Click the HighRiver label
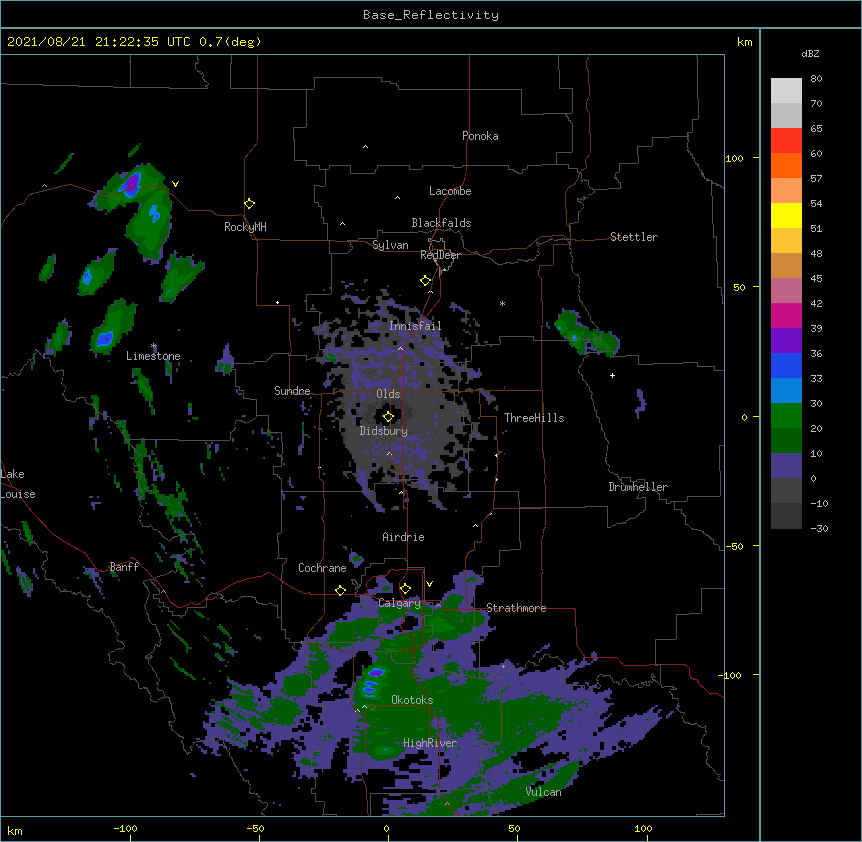This screenshot has height=842, width=862. pos(430,743)
